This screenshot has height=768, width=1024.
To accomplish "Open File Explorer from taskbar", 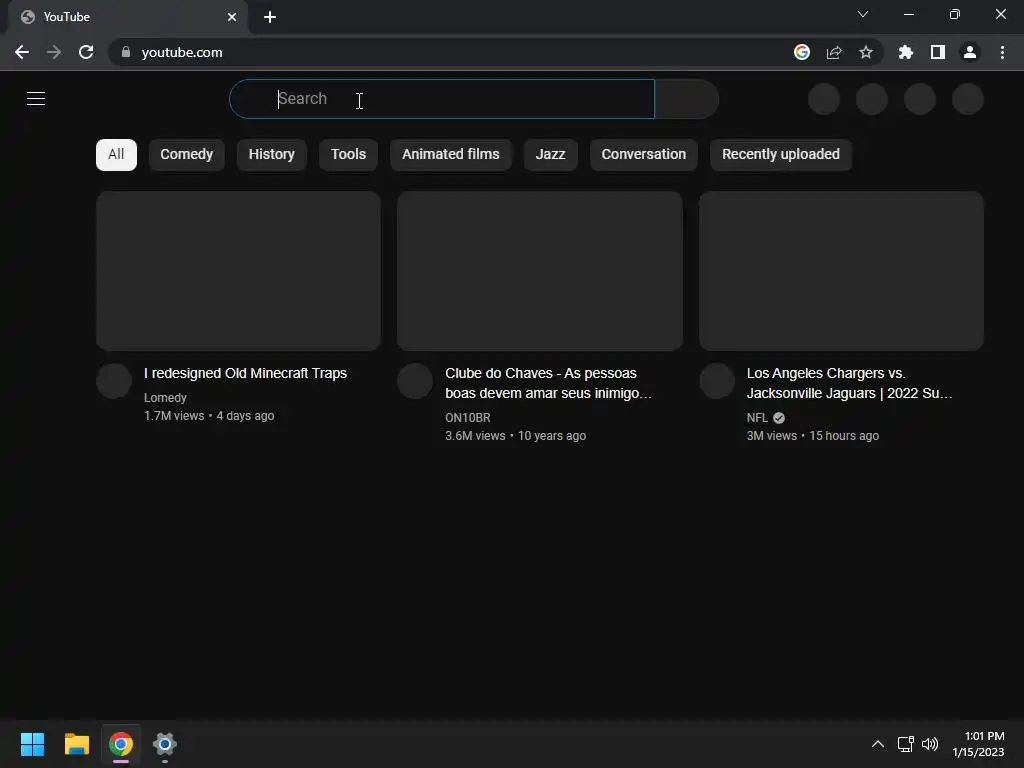I will [x=76, y=744].
